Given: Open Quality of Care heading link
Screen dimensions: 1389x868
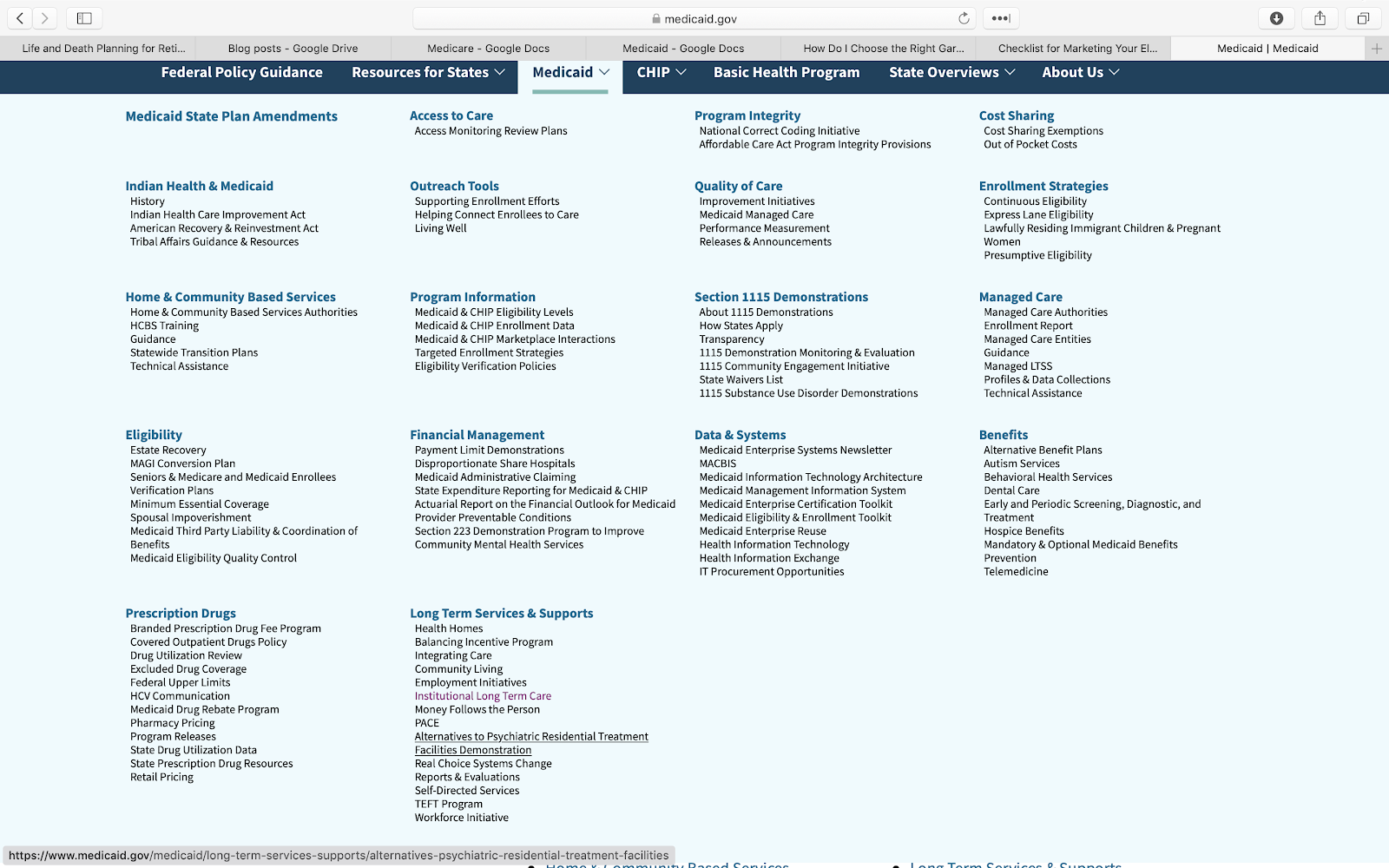Looking at the screenshot, I should tap(738, 186).
